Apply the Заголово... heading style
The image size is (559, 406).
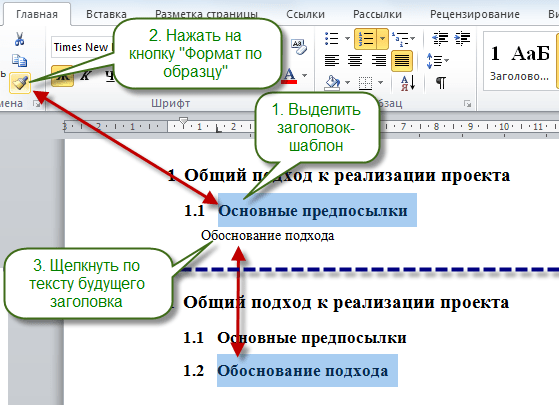[519, 61]
